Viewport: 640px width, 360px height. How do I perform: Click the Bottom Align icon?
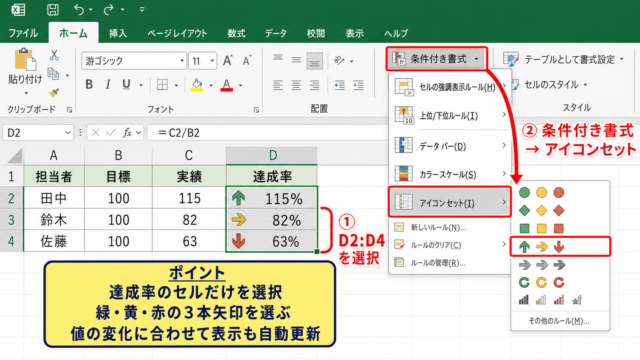click(x=314, y=61)
